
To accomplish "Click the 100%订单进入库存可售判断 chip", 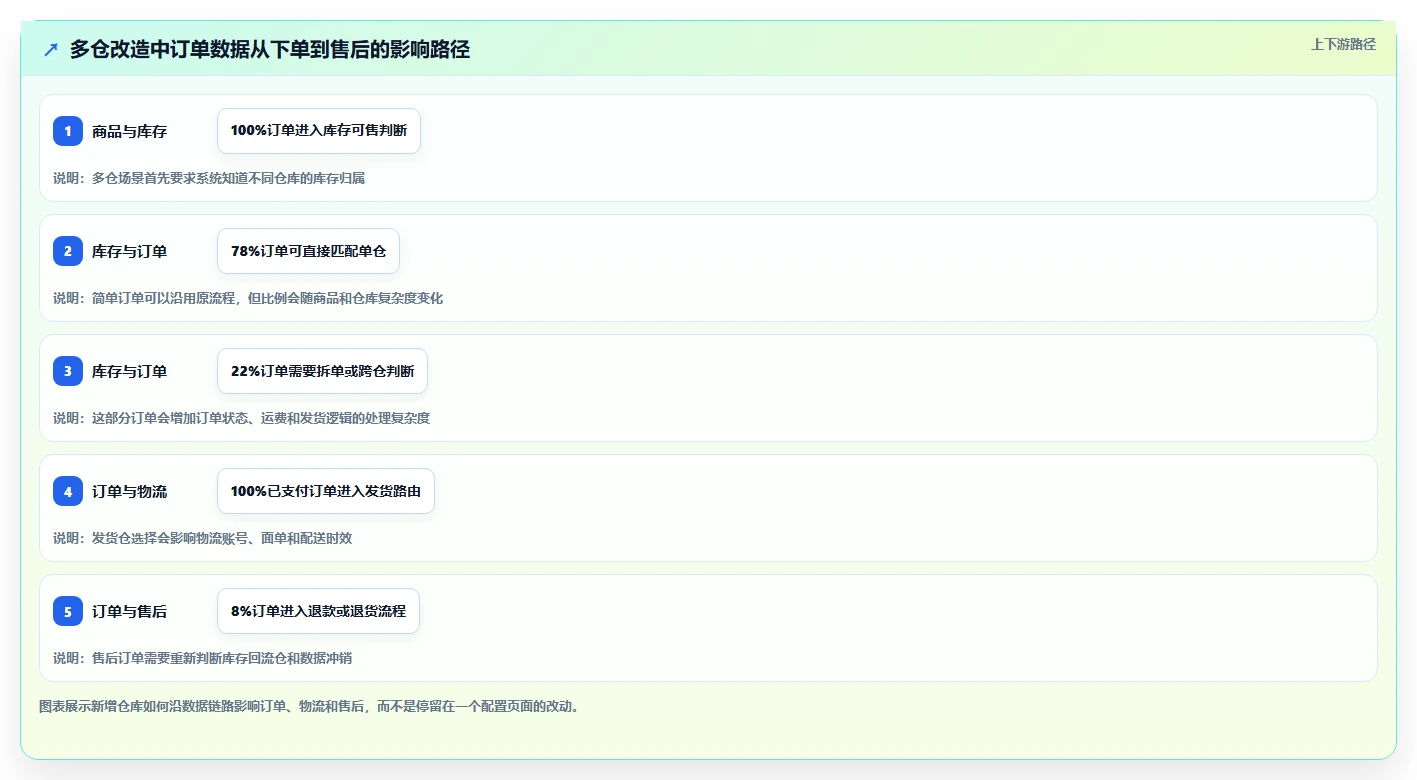I will click(319, 131).
